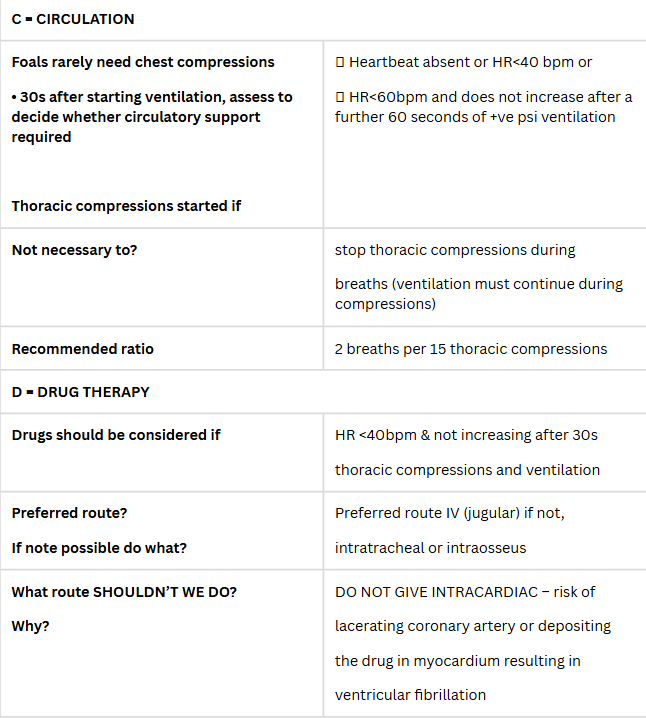The height and width of the screenshot is (718, 646).
Task: Click "2 breaths per 15 thoracic compressions" answer
Action: click(x=471, y=349)
